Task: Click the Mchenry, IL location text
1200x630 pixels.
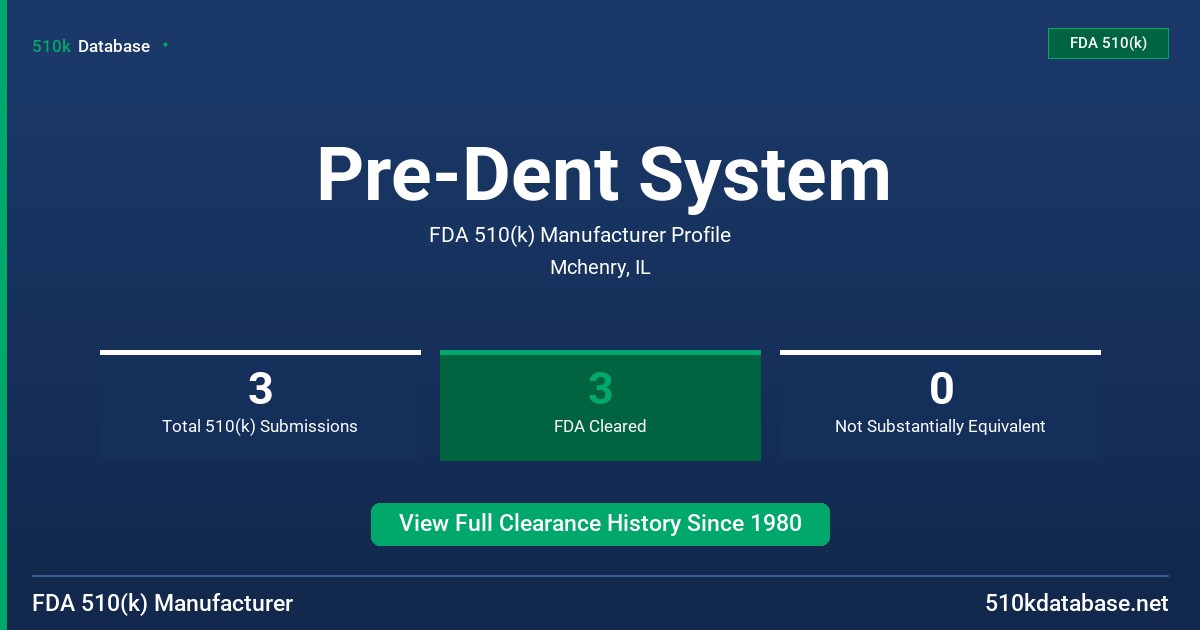Action: click(x=600, y=268)
